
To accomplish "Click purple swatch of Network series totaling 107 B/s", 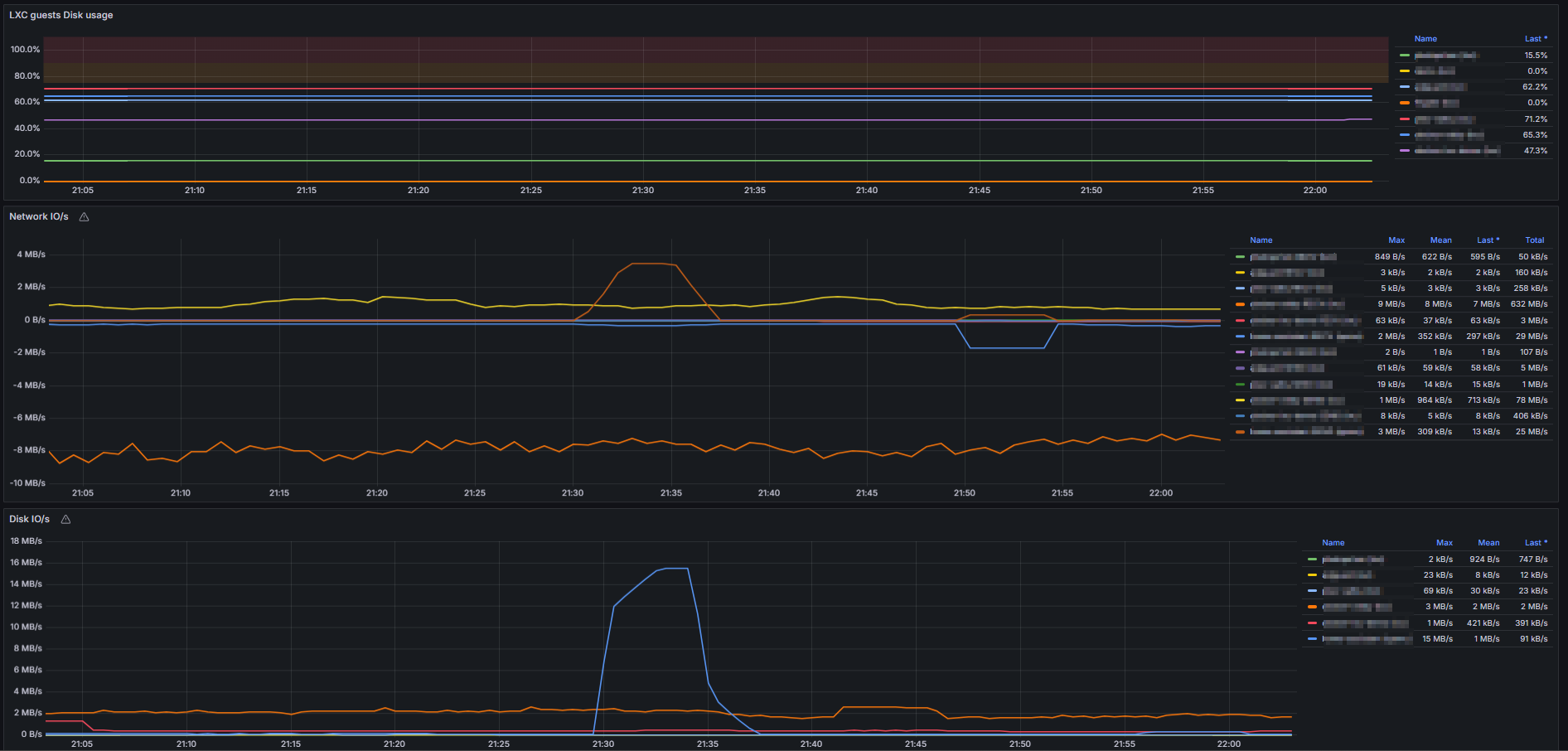I will [1240, 352].
